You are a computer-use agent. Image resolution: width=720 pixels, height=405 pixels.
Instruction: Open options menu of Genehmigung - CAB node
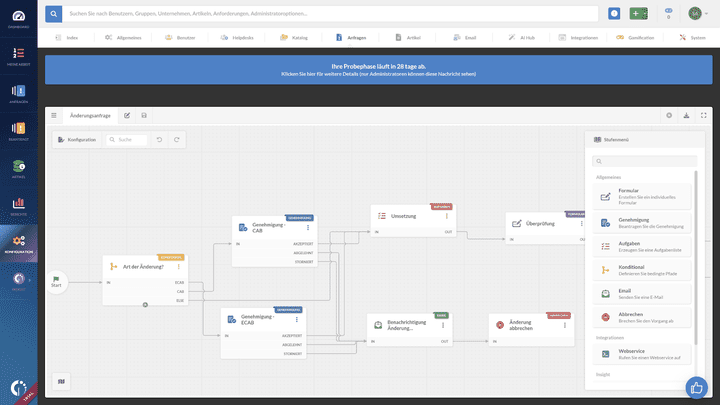click(308, 227)
